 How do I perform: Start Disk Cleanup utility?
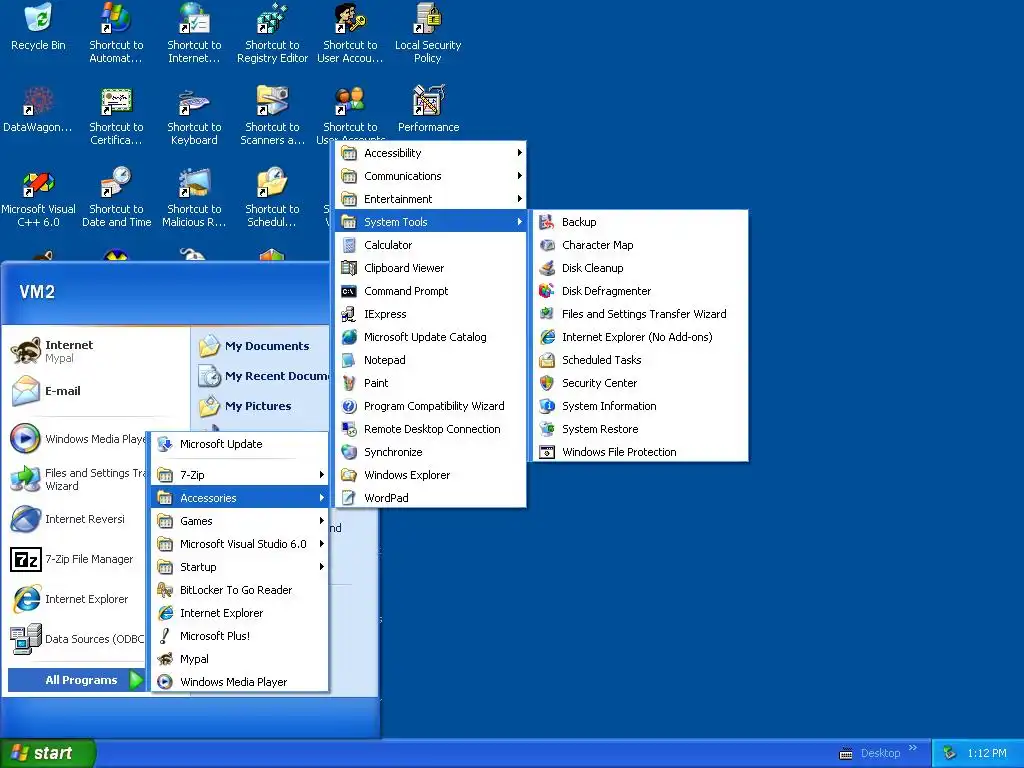coord(641,268)
